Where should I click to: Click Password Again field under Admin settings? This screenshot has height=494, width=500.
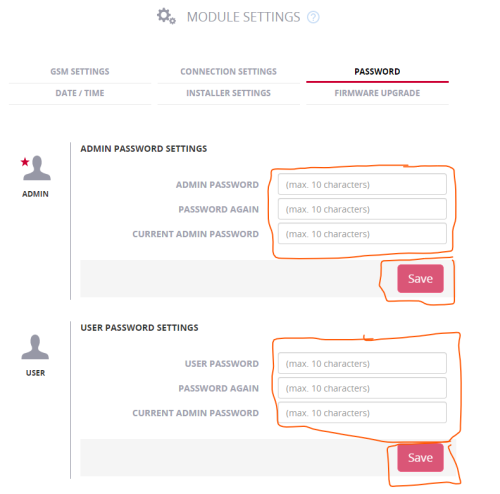pyautogui.click(x=362, y=209)
